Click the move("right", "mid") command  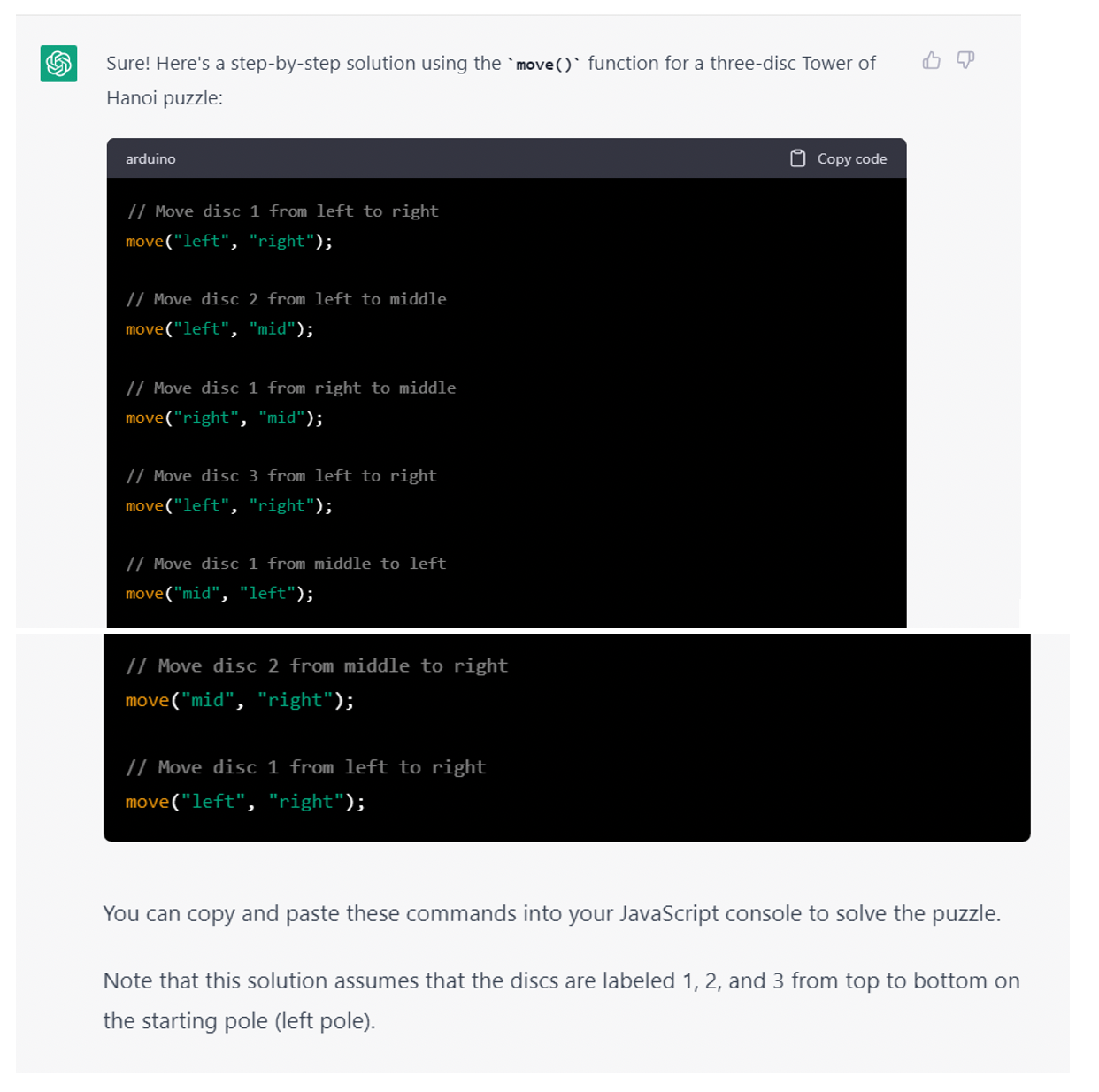pos(223,417)
